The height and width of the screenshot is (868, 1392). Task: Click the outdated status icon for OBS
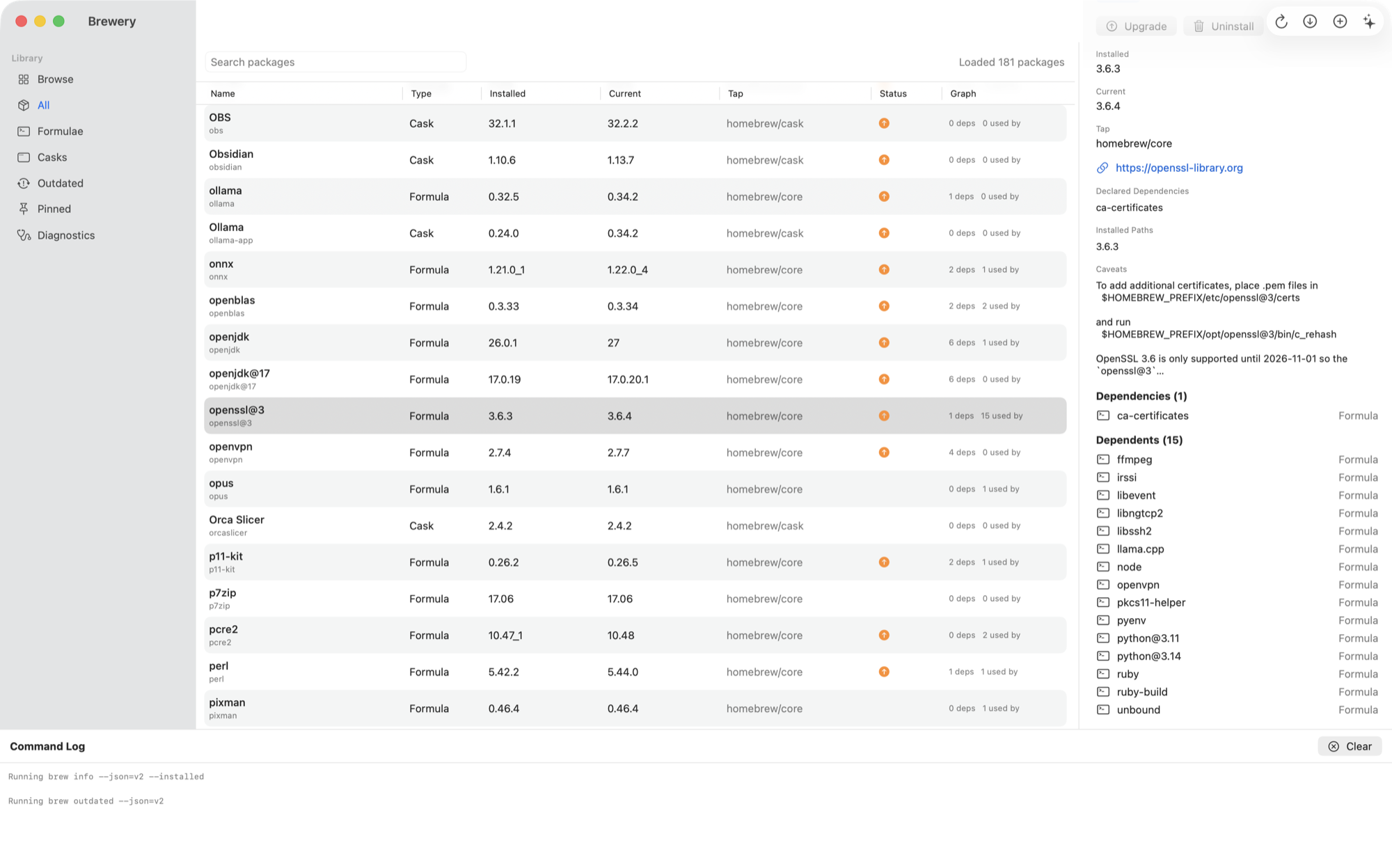[x=884, y=123]
